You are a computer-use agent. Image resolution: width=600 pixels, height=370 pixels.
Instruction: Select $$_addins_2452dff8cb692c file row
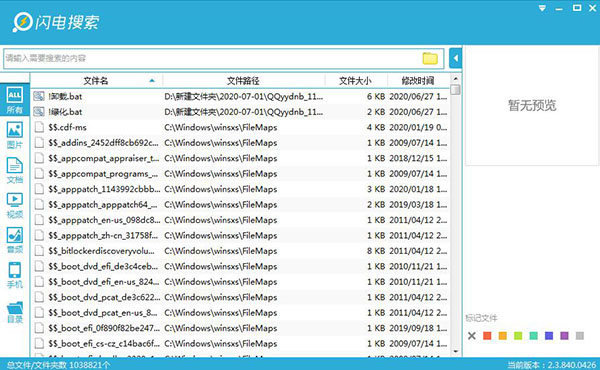click(240, 143)
